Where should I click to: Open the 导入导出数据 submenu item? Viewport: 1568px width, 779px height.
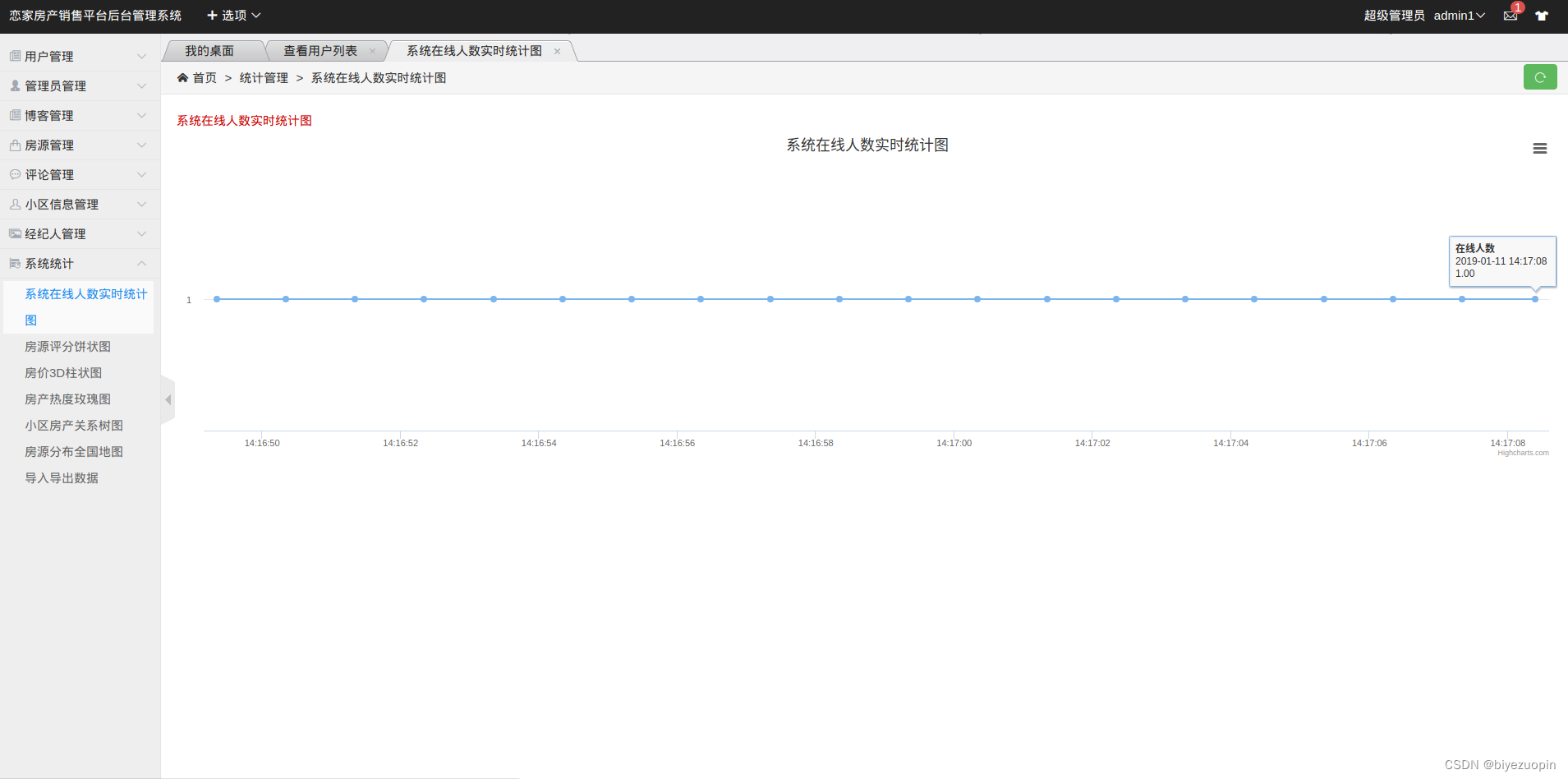[x=62, y=478]
